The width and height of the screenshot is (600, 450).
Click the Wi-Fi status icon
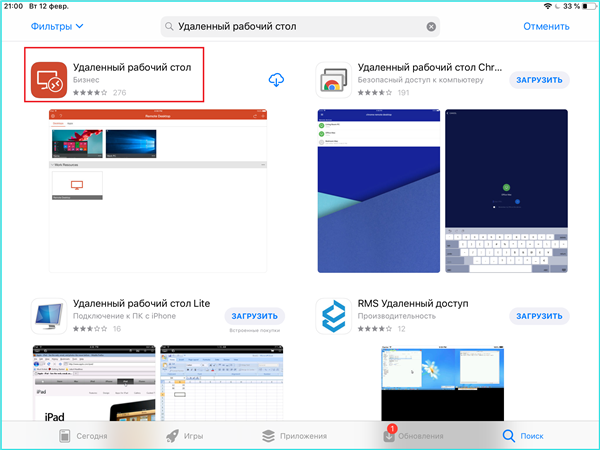548,6
